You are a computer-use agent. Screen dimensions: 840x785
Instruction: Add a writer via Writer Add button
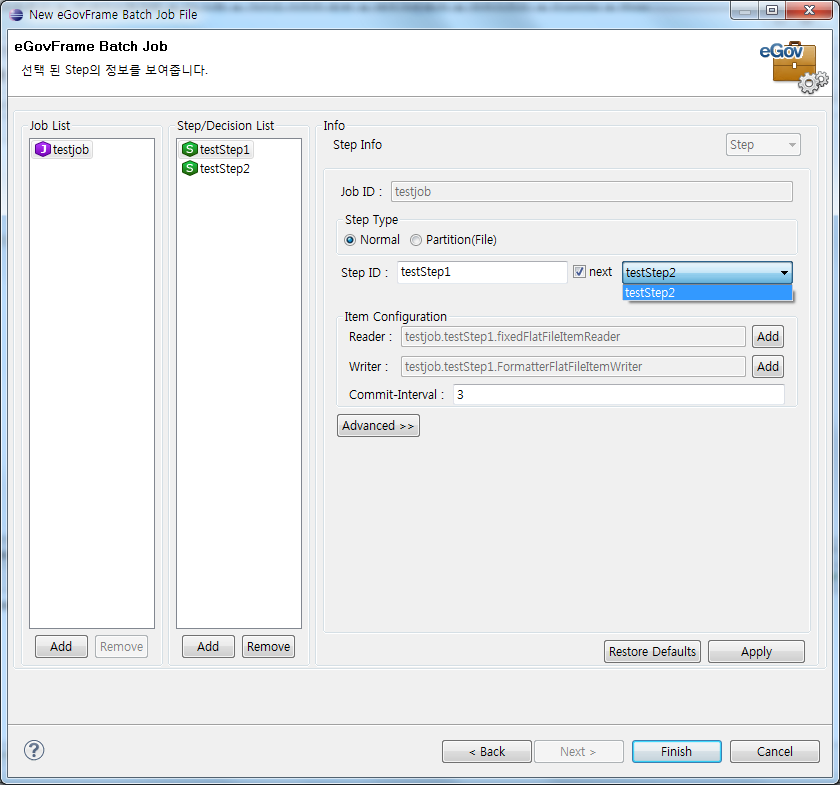click(768, 367)
